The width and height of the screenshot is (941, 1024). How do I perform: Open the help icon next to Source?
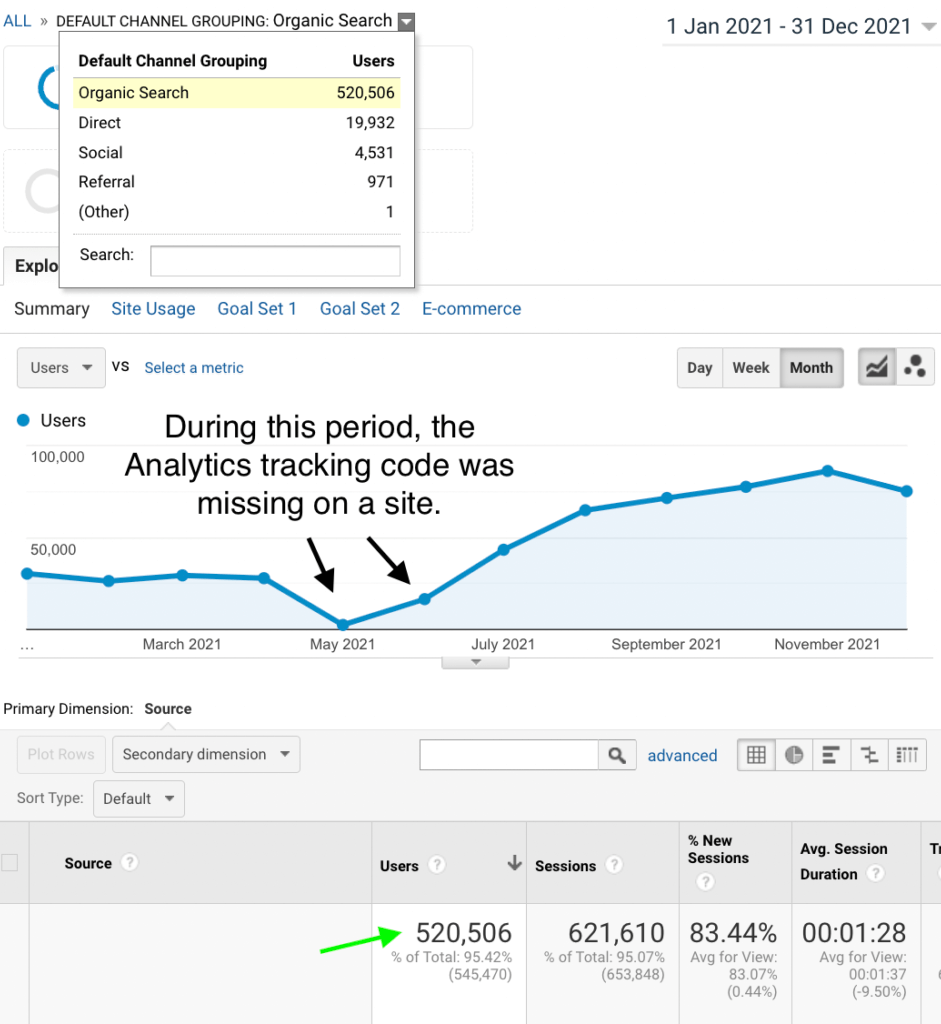(x=129, y=863)
